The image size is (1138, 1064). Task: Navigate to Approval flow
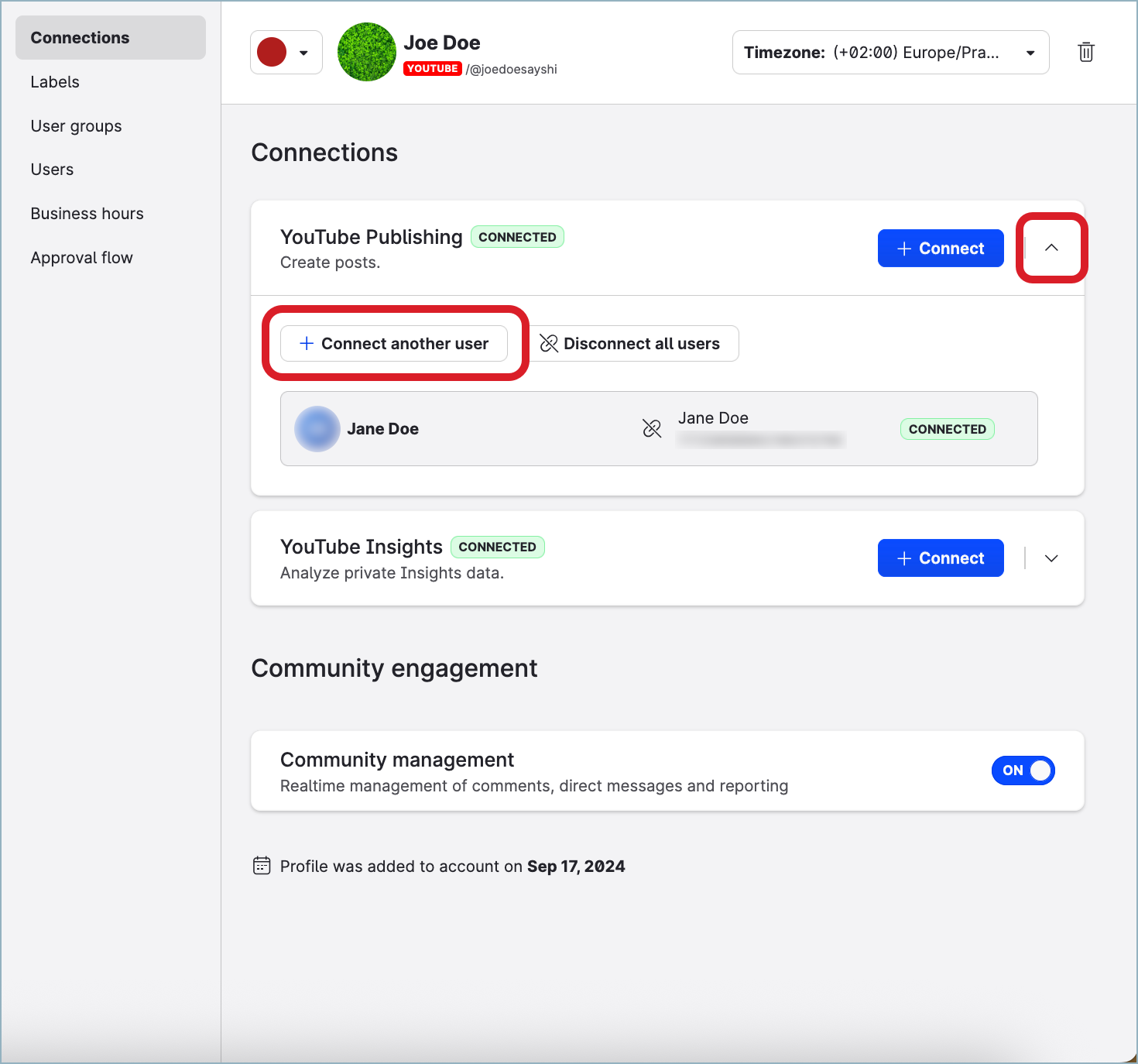coord(81,258)
